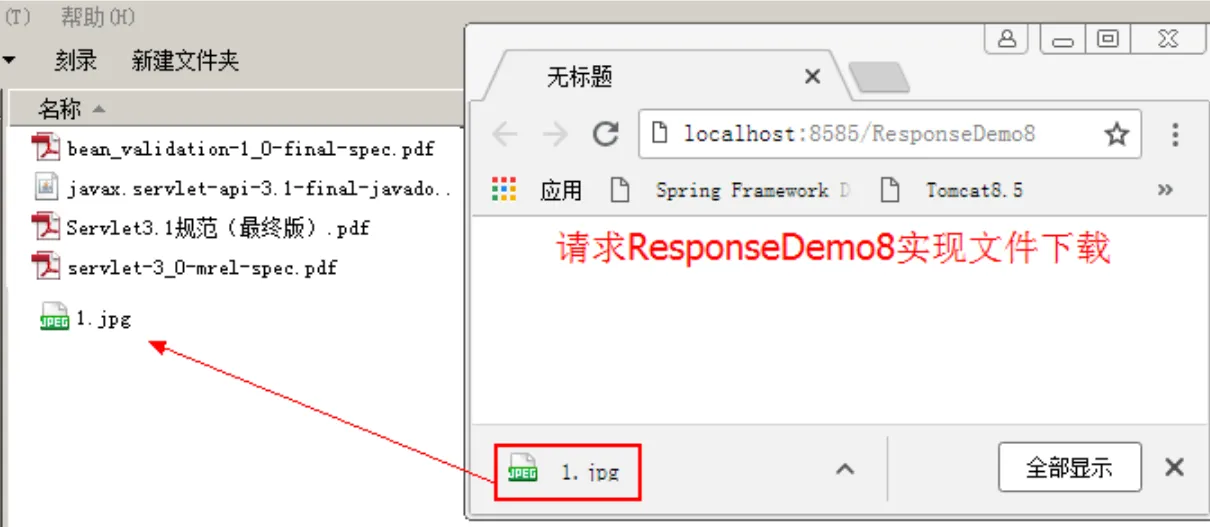Image resolution: width=1210 pixels, height=527 pixels.
Task: Sort files by the 名称 column header
Action: point(71,108)
